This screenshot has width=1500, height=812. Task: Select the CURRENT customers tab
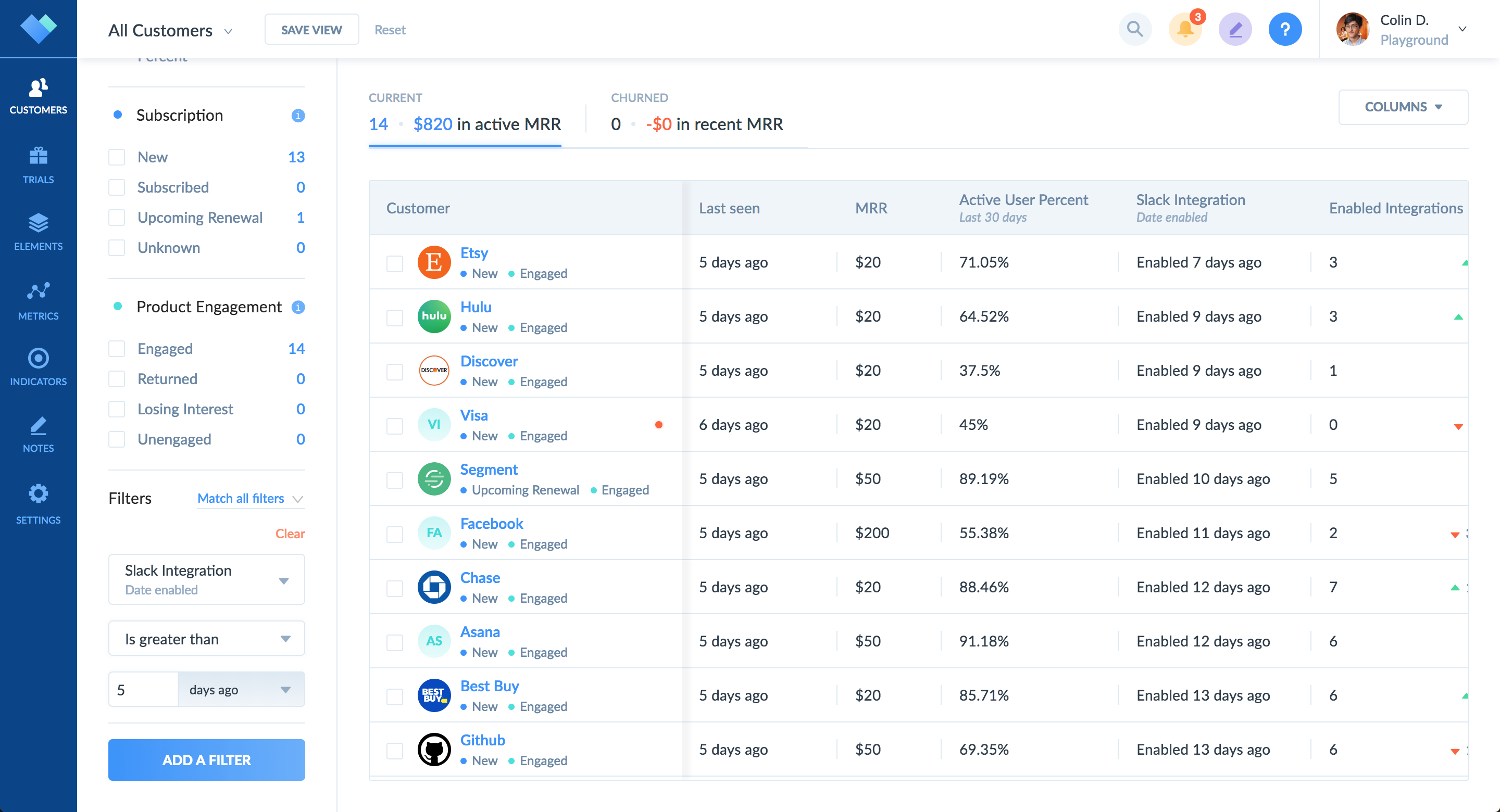coord(464,113)
